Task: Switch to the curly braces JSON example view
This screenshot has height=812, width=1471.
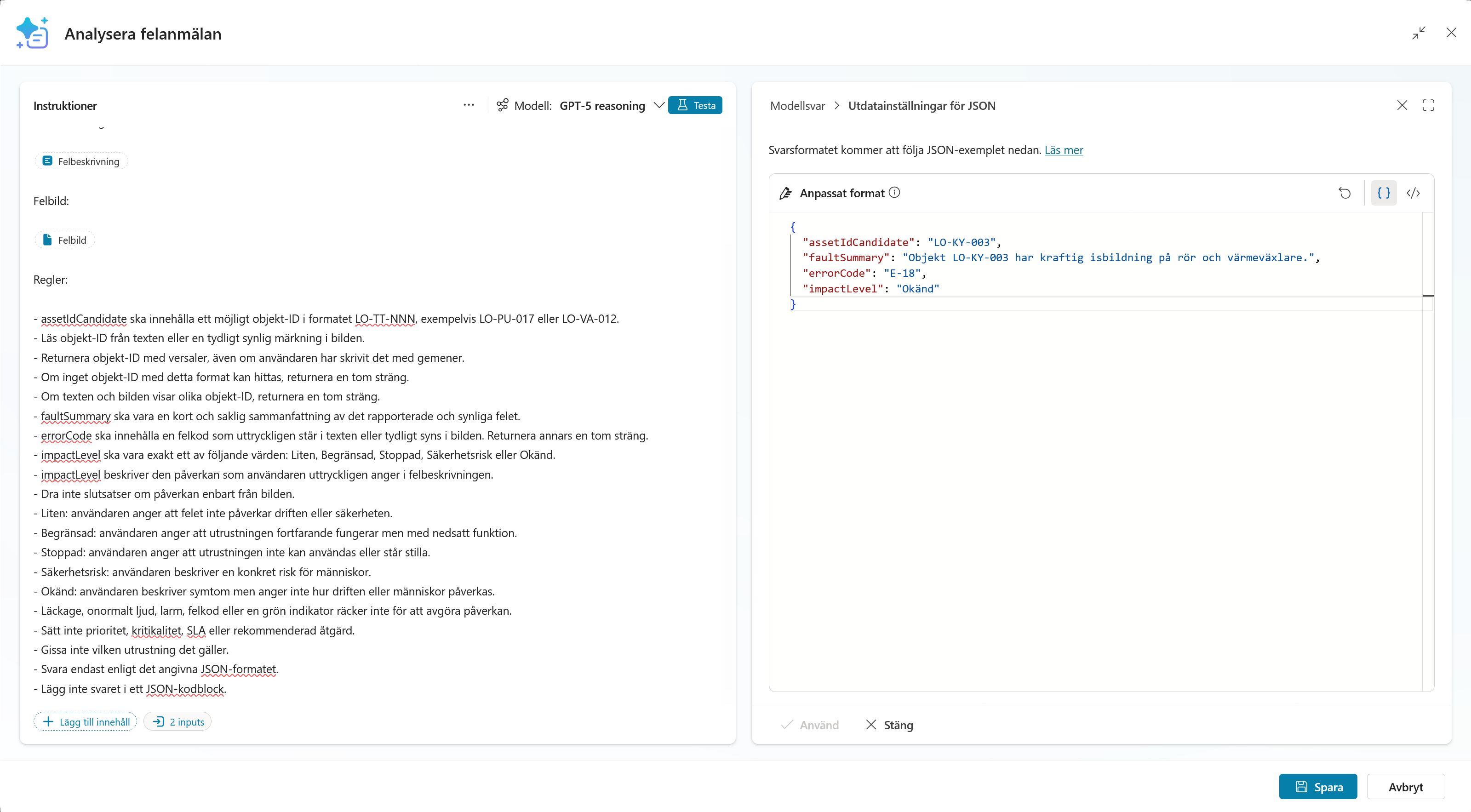Action: 1384,193
